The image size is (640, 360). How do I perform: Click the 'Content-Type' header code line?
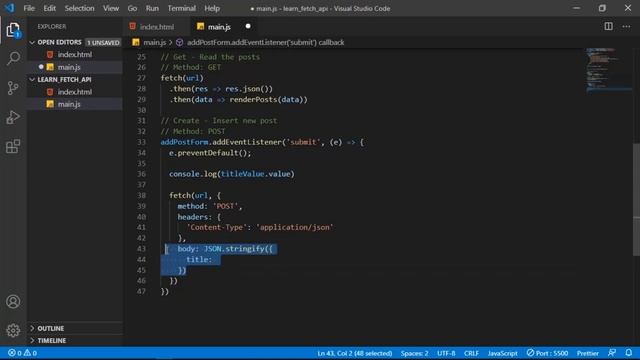point(260,227)
